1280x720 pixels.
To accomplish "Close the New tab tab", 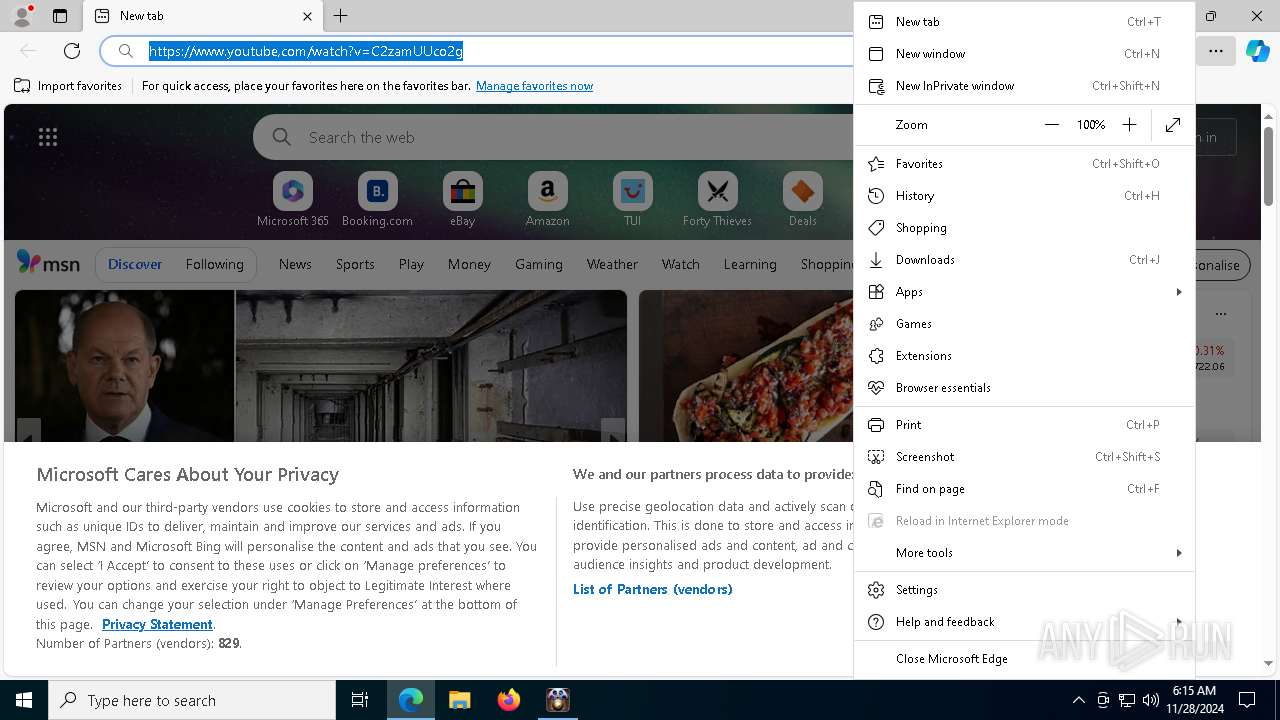I will (x=307, y=16).
